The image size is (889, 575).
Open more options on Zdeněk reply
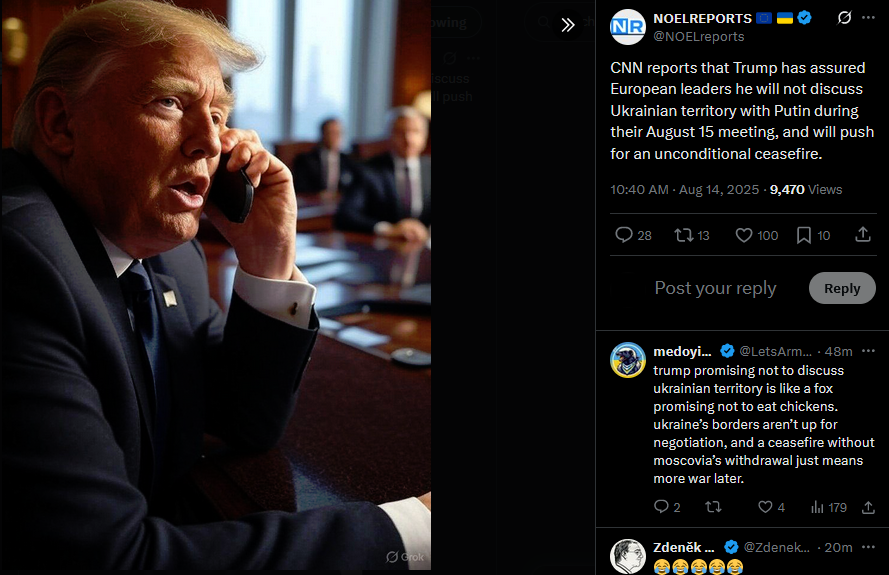coord(868,547)
